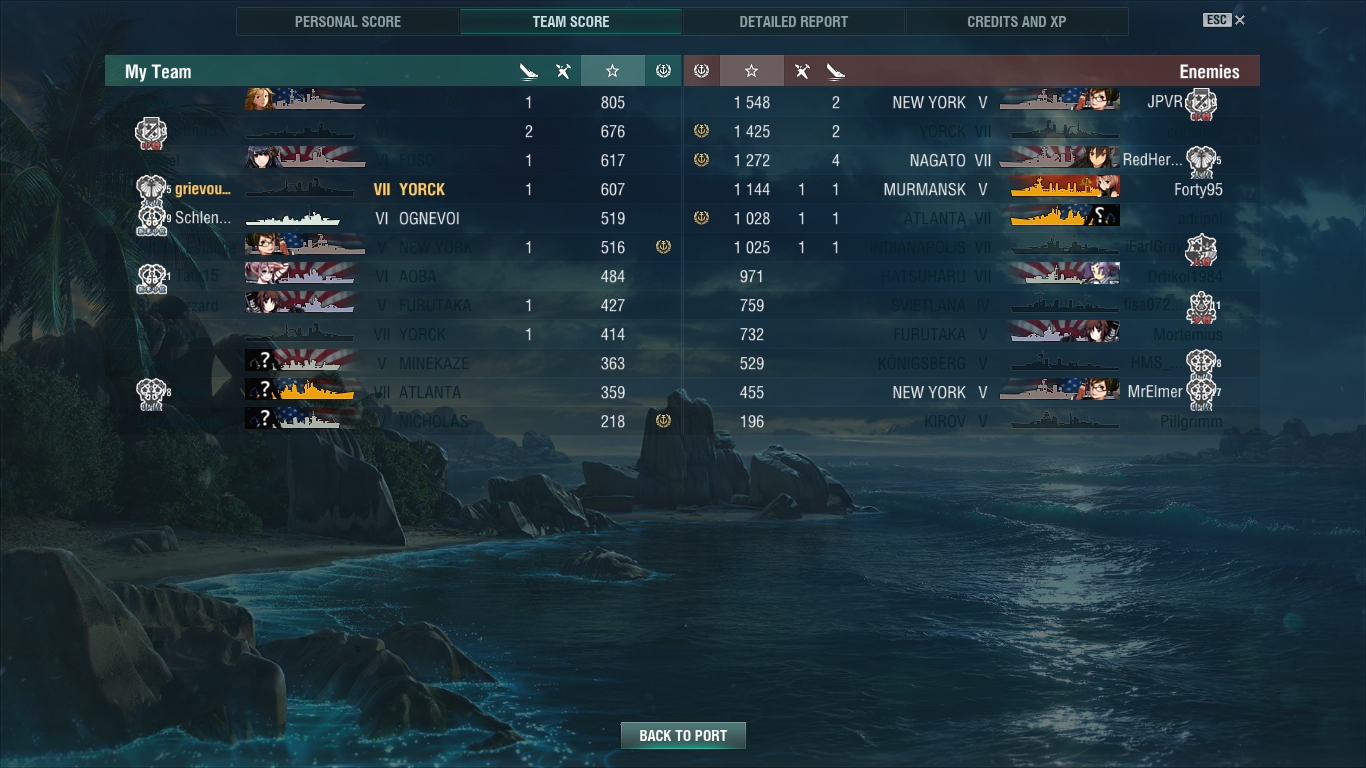The width and height of the screenshot is (1366, 768).
Task: Sort Enemies by aircraft shot down icon
Action: (x=801, y=71)
